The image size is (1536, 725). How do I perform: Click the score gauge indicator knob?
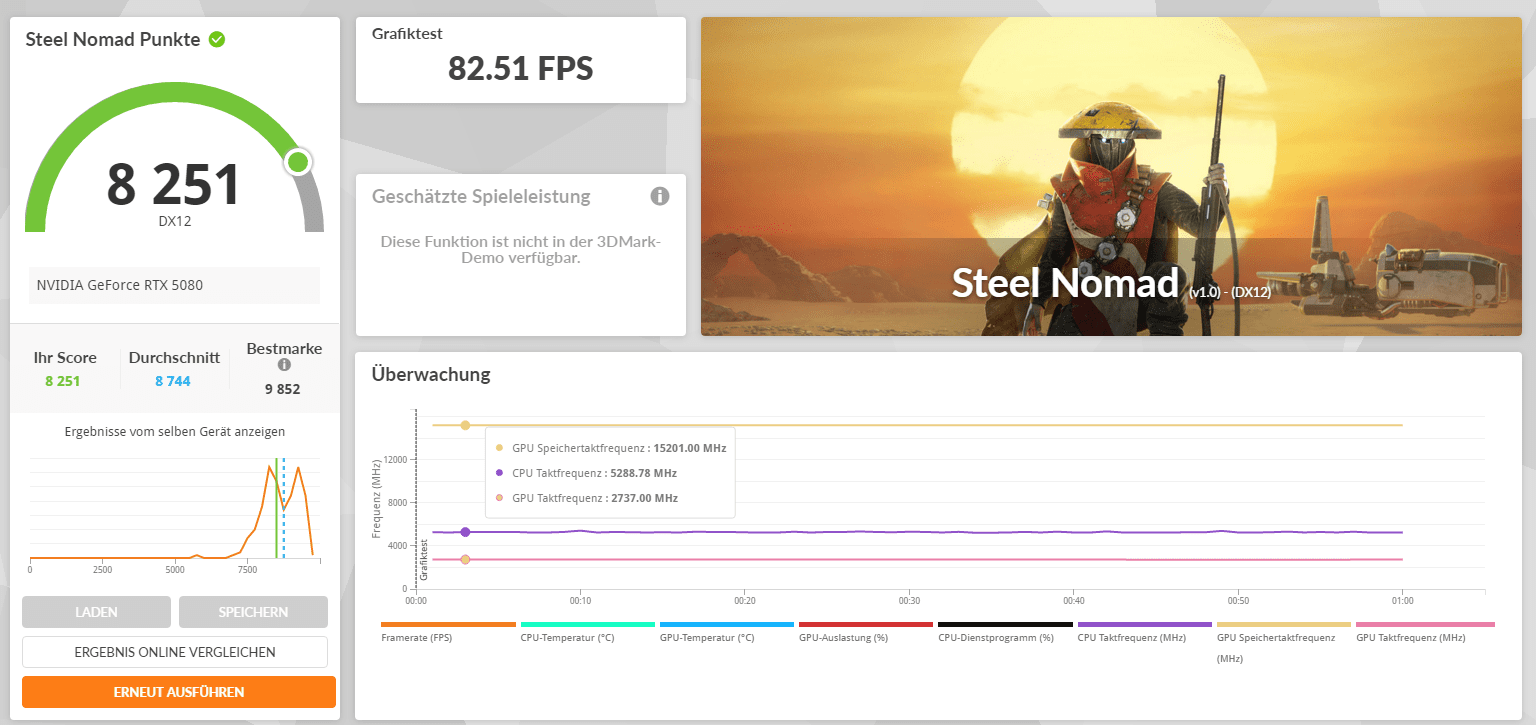tap(297, 162)
